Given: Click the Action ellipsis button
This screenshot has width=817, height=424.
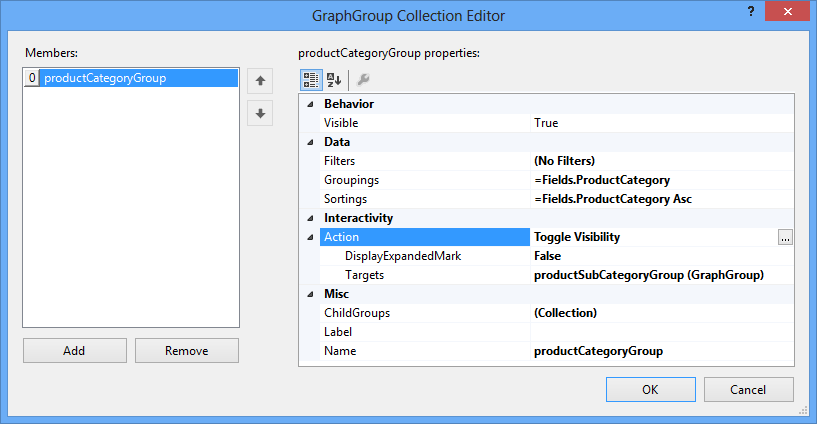Looking at the screenshot, I should (x=787, y=237).
